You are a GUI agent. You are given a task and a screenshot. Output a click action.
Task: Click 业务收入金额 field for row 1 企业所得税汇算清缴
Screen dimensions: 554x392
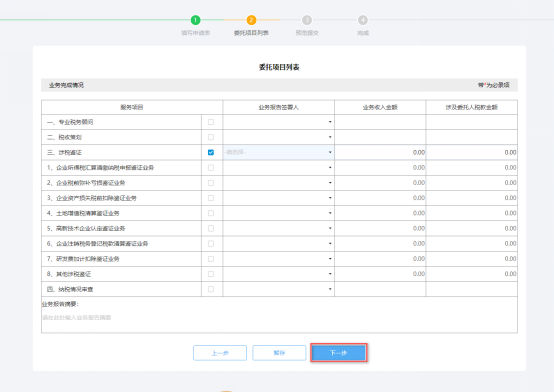[x=380, y=168]
